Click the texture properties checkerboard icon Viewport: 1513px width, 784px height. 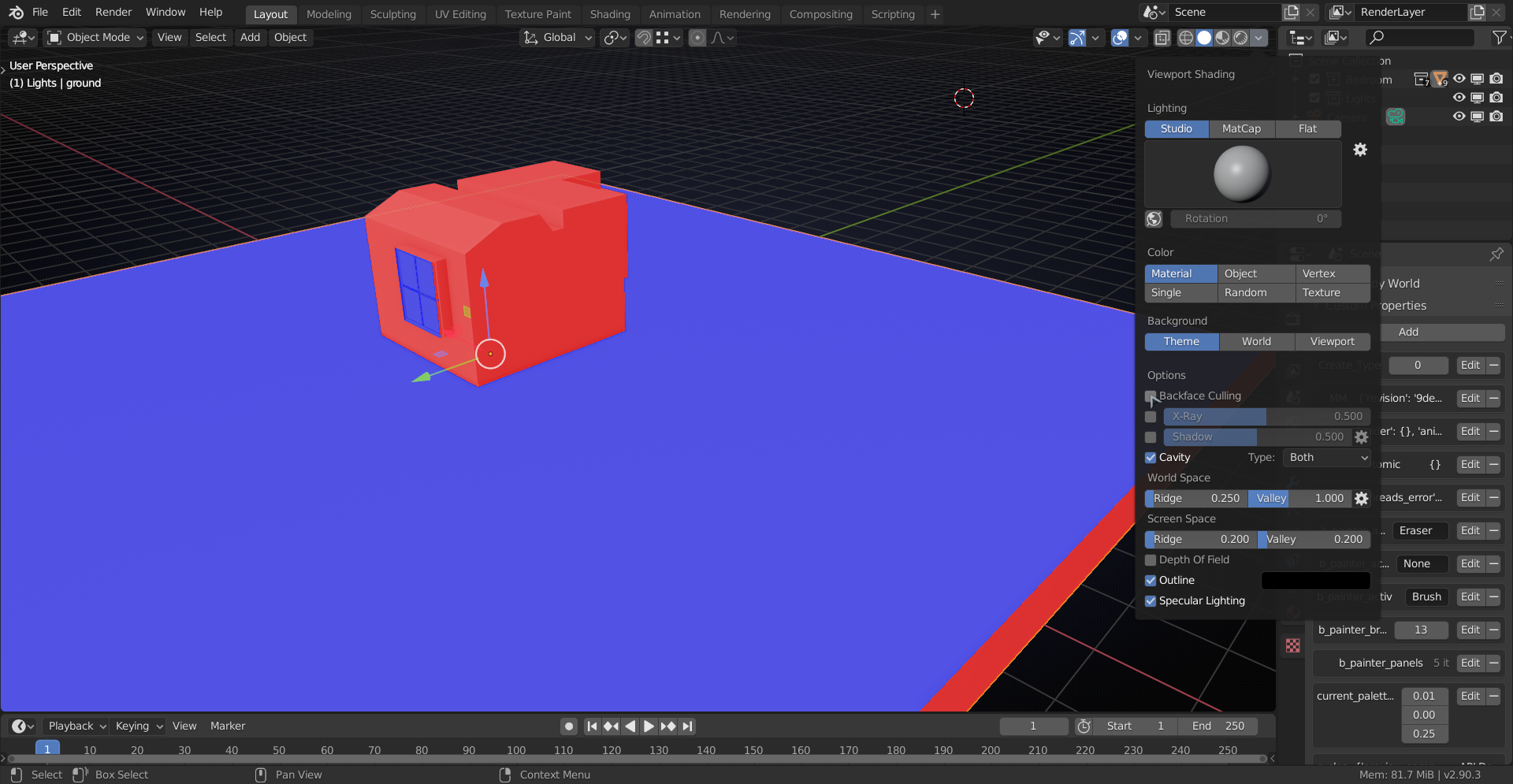point(1293,646)
